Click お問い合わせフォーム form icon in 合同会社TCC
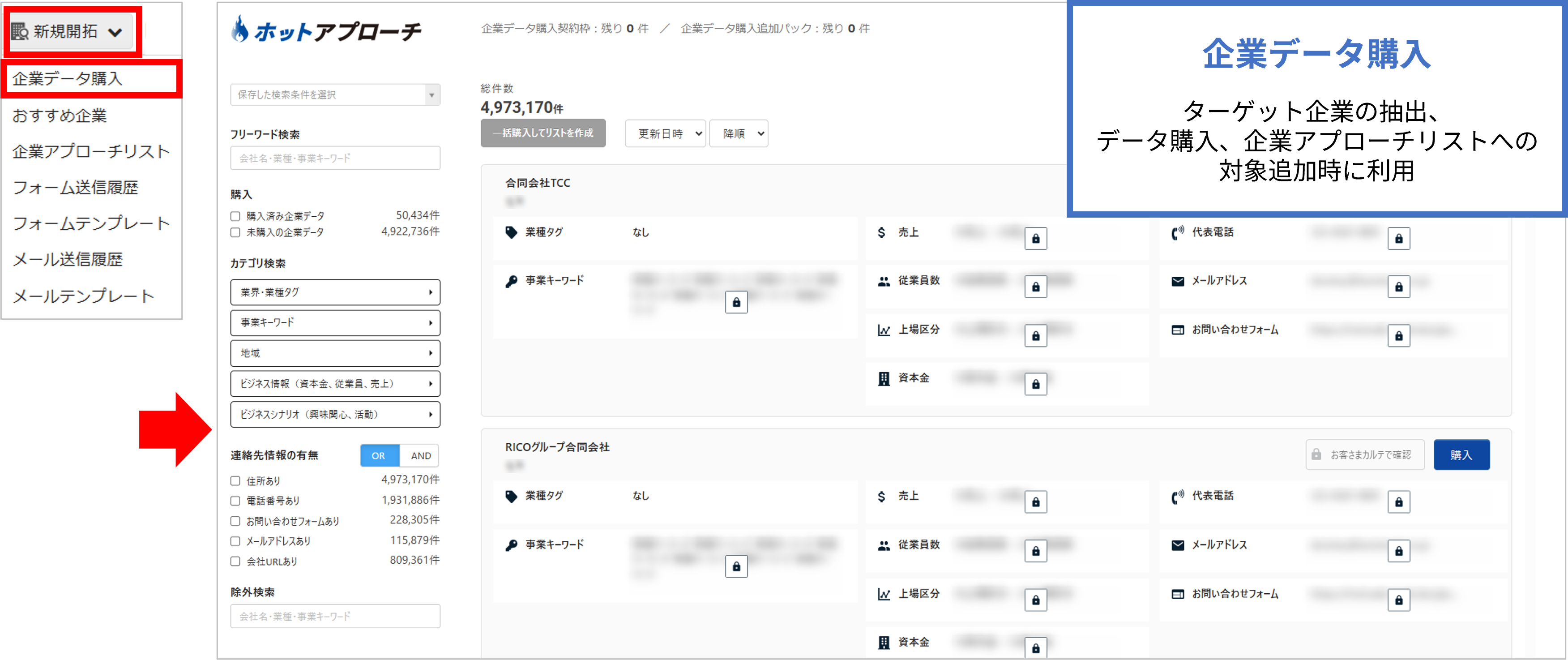 1178,330
